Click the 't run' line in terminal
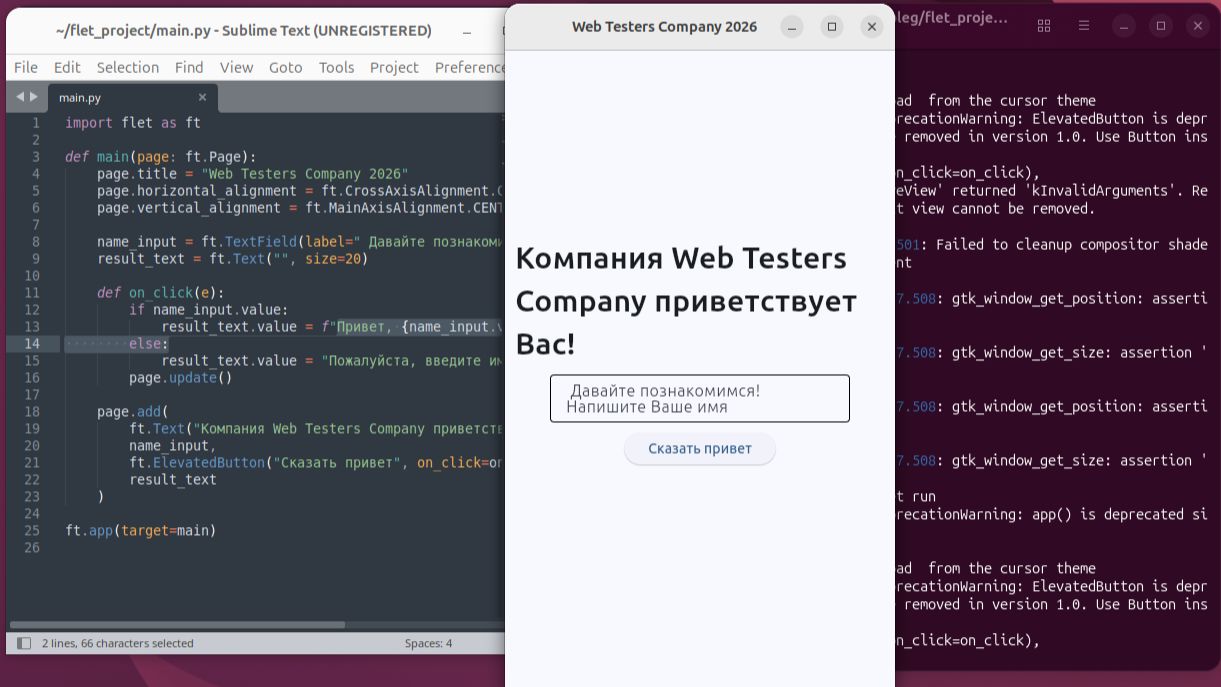1221x687 pixels. [x=916, y=496]
